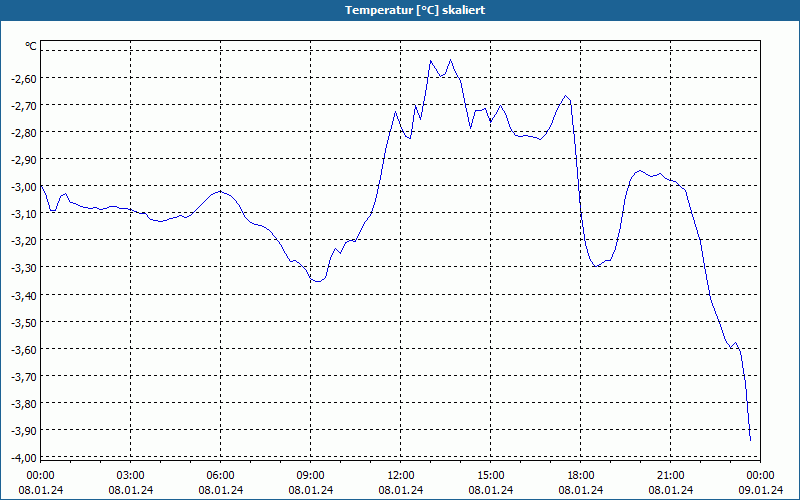Click the 15:00 time label

click(490, 476)
